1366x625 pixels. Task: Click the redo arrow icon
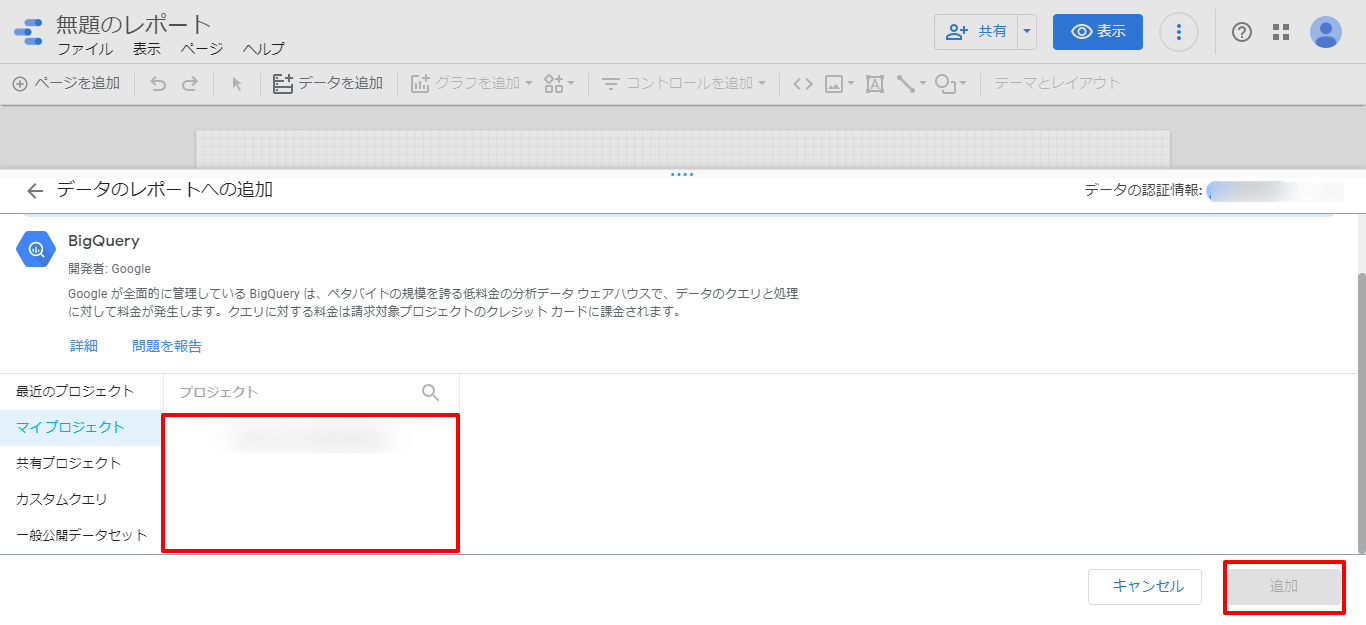[x=189, y=84]
